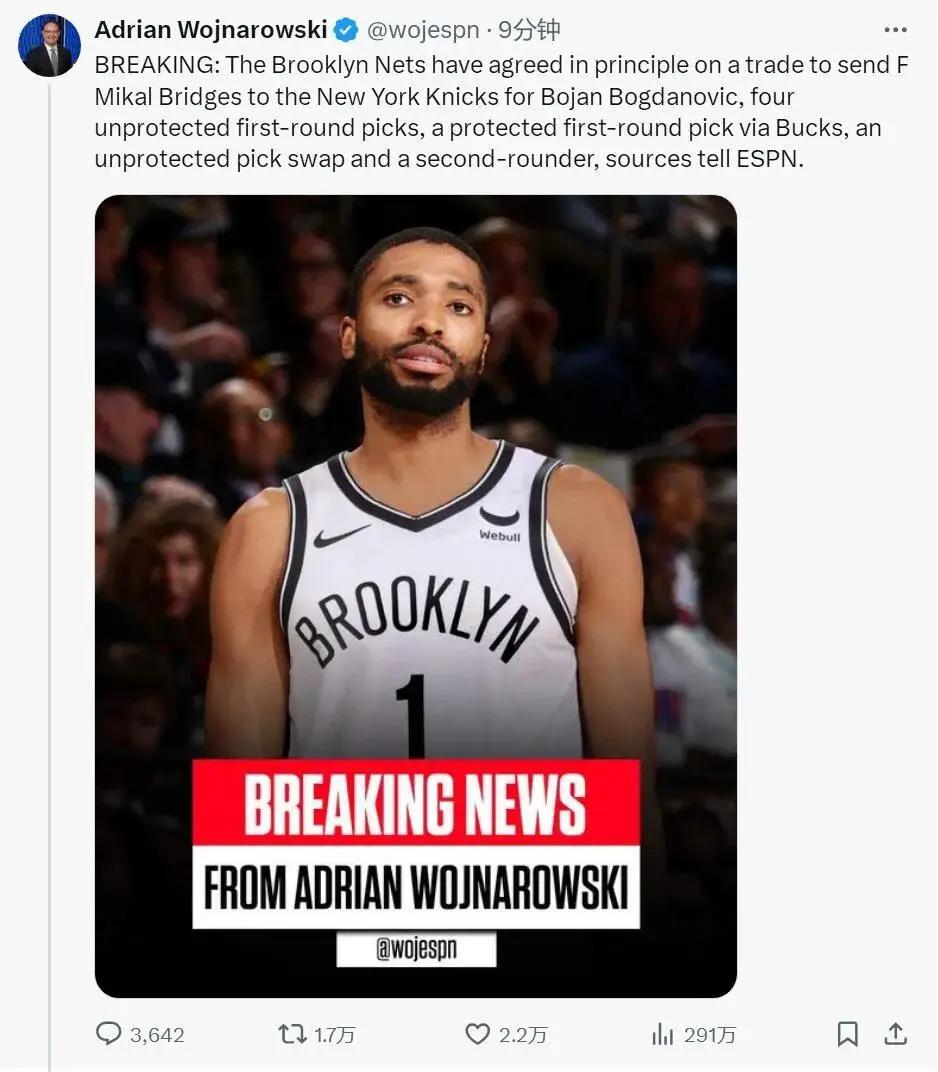Open the @wojespn handle link
Image resolution: width=938 pixels, height=1072 pixels.
[423, 30]
